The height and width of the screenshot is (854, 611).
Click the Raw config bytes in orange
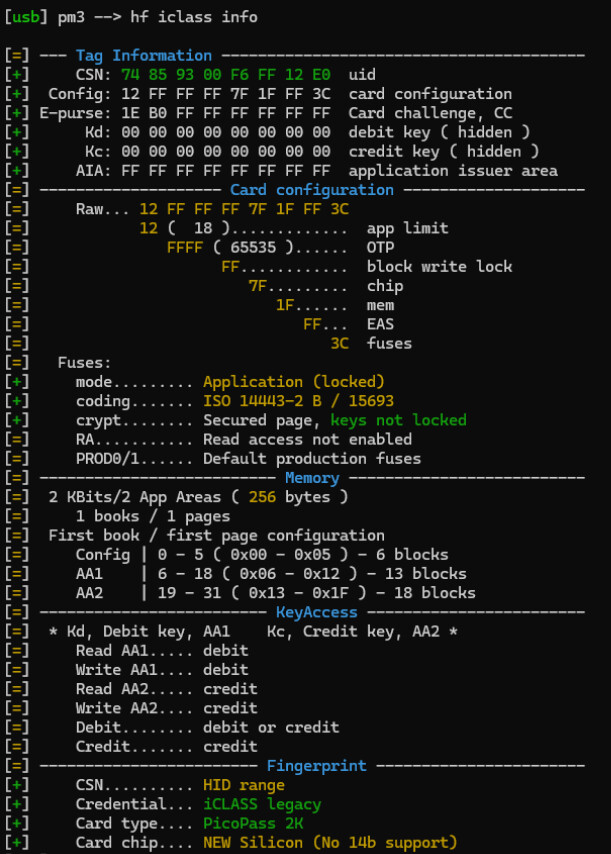click(x=244, y=209)
